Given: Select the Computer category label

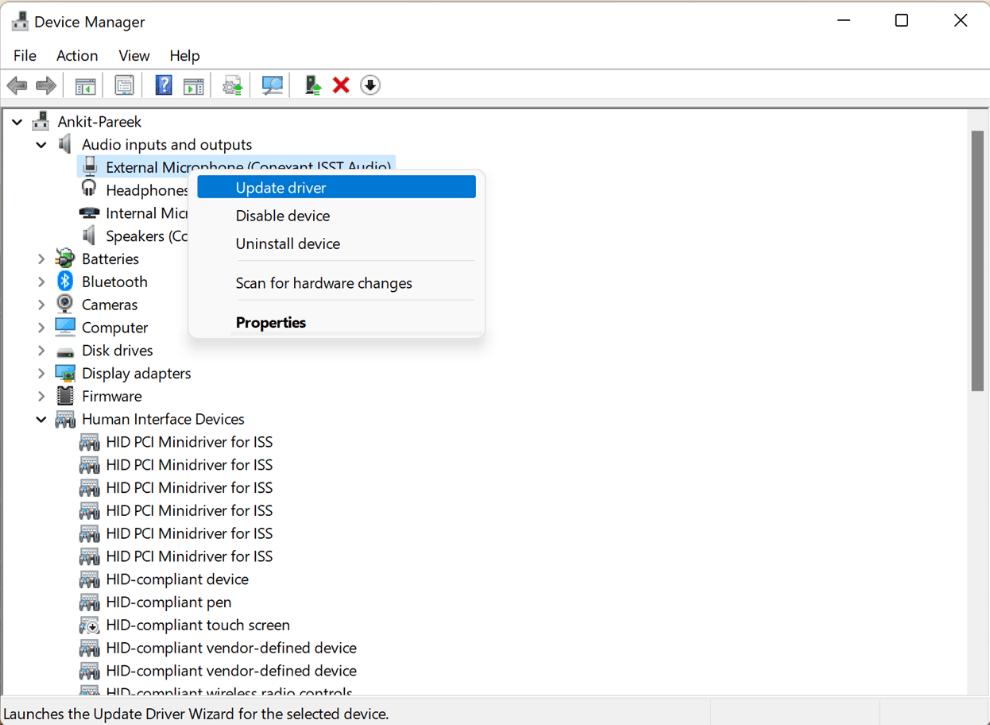Looking at the screenshot, I should (x=115, y=327).
